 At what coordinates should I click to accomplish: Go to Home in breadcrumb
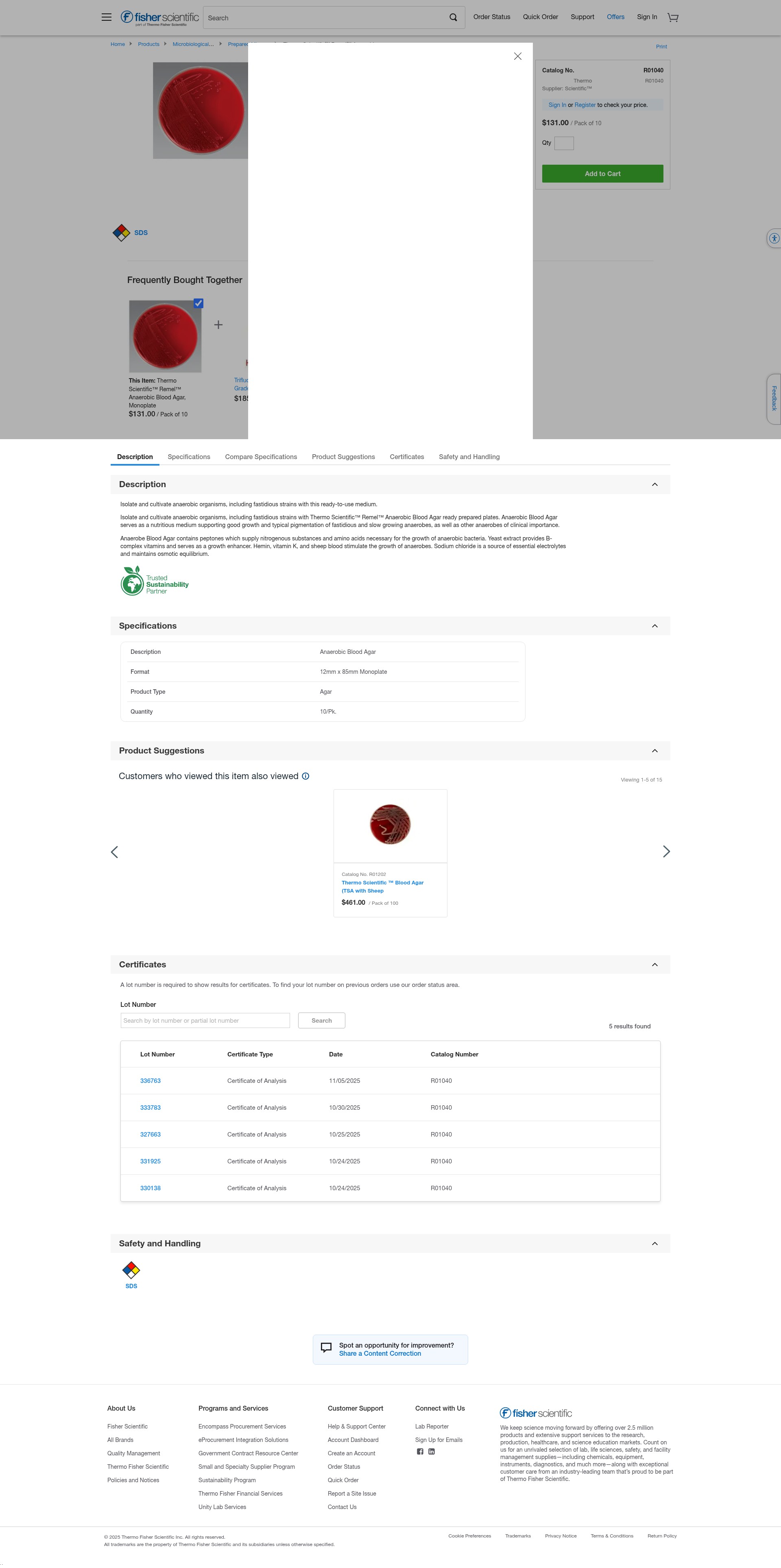118,44
